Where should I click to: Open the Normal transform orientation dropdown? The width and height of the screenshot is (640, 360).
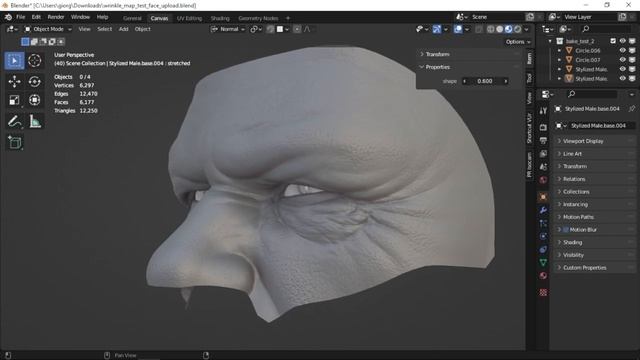tap(228, 29)
